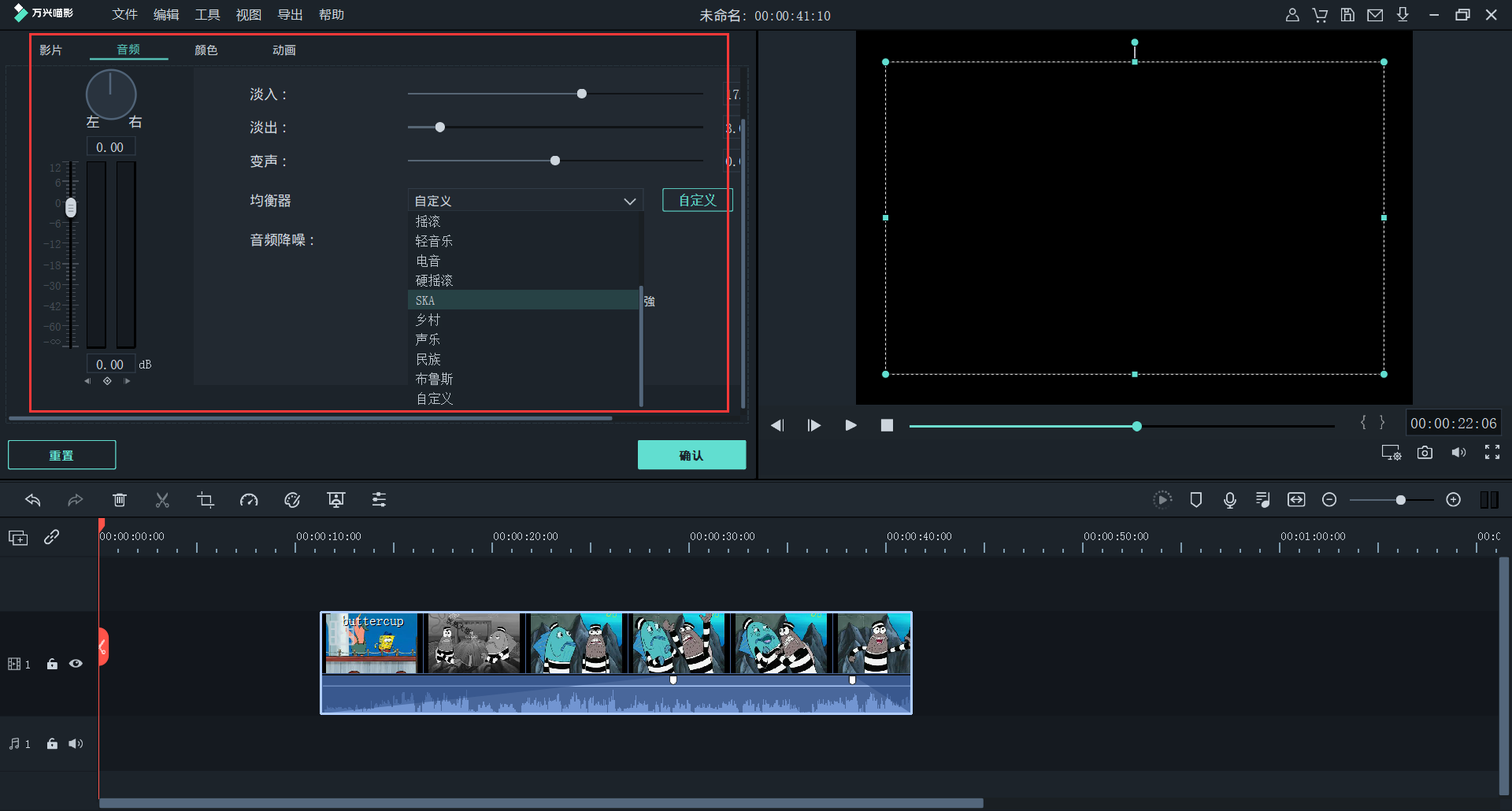Take a snapshot with camera icon
The image size is (1512, 811).
click(x=1425, y=453)
